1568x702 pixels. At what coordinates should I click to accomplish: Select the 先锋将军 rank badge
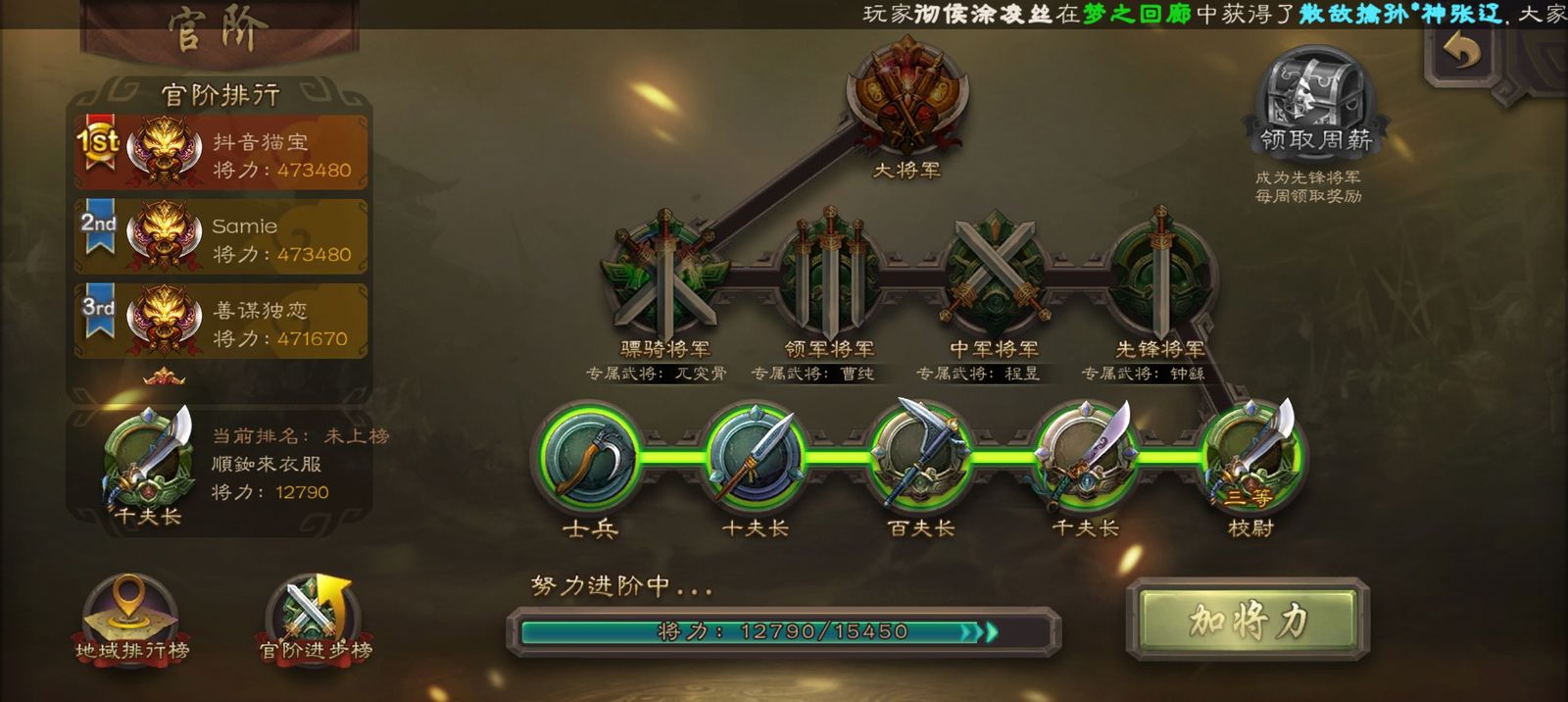tap(1159, 275)
